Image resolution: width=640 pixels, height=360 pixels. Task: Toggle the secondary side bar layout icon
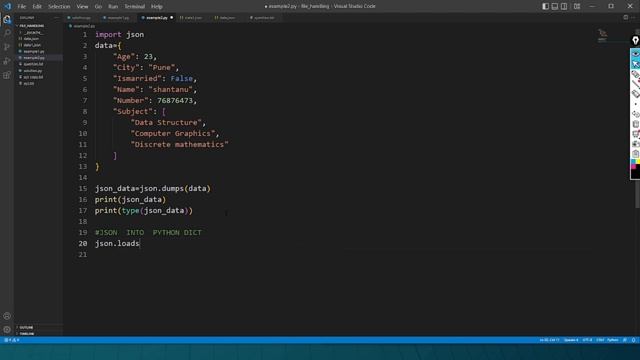[564, 6]
